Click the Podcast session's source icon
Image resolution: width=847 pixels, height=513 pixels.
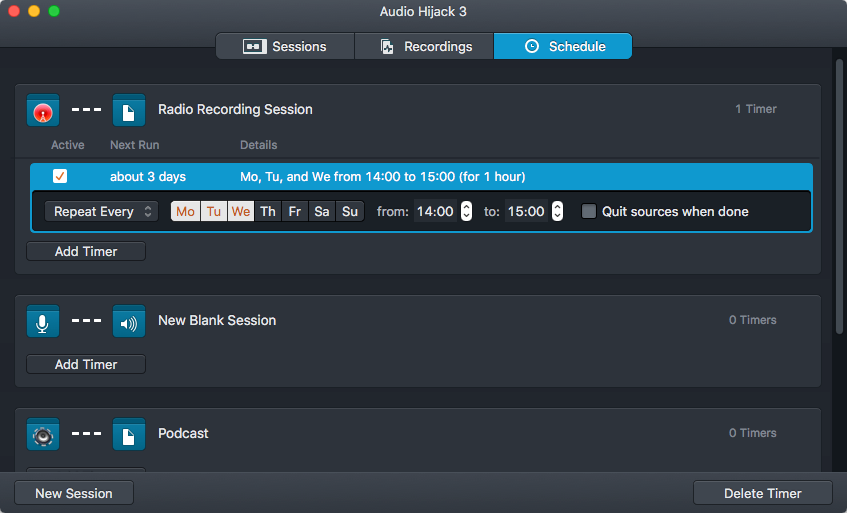pyautogui.click(x=43, y=434)
